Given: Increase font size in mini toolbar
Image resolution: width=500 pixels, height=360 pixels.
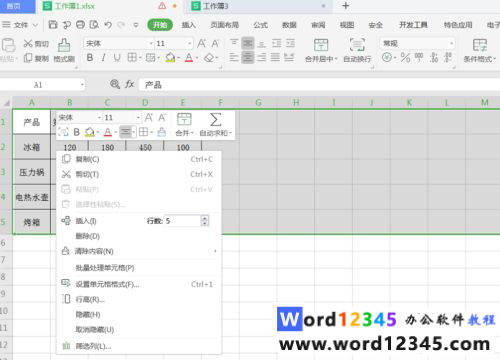Looking at the screenshot, I should (x=149, y=117).
